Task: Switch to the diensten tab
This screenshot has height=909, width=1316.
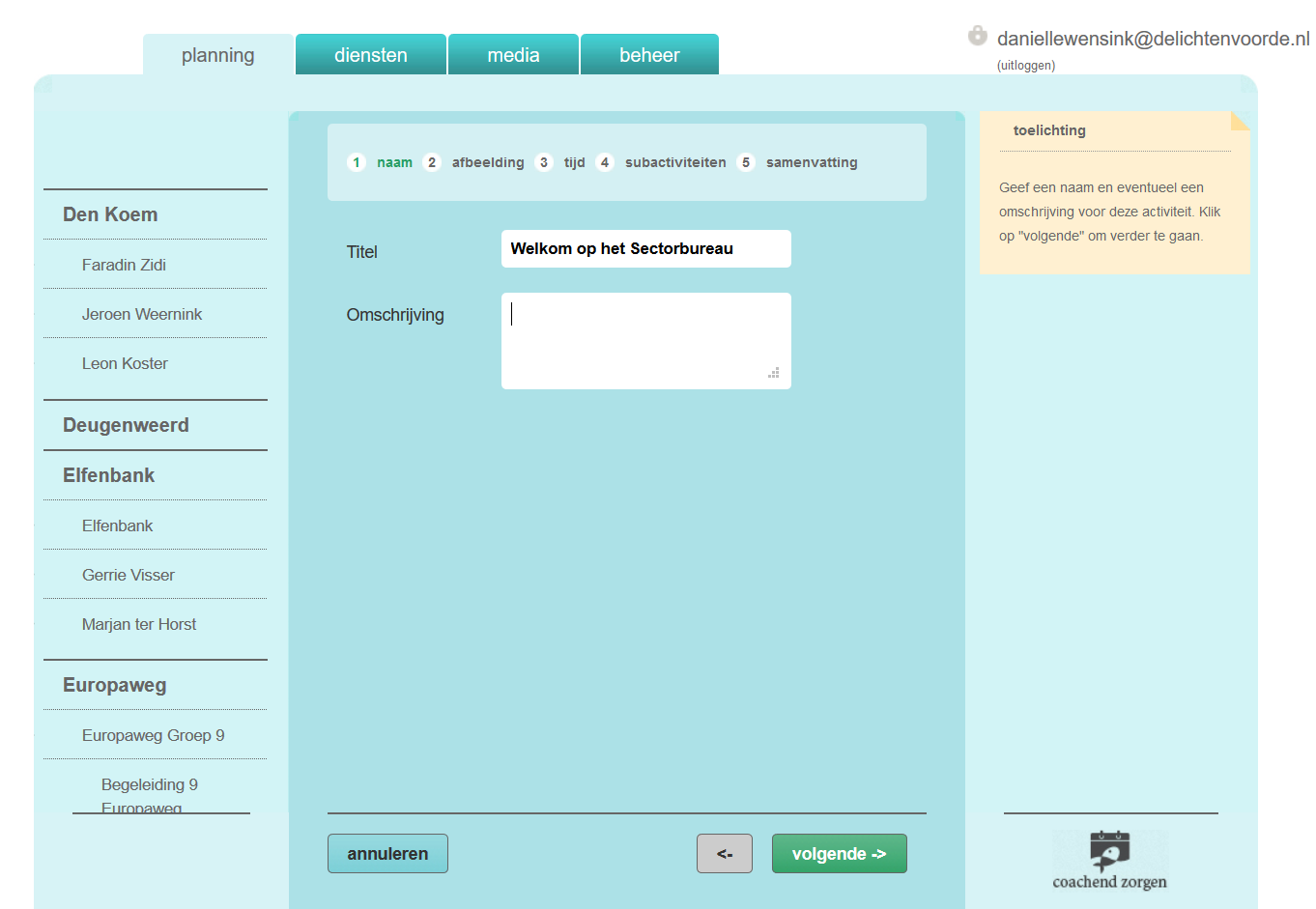Action: (x=371, y=55)
